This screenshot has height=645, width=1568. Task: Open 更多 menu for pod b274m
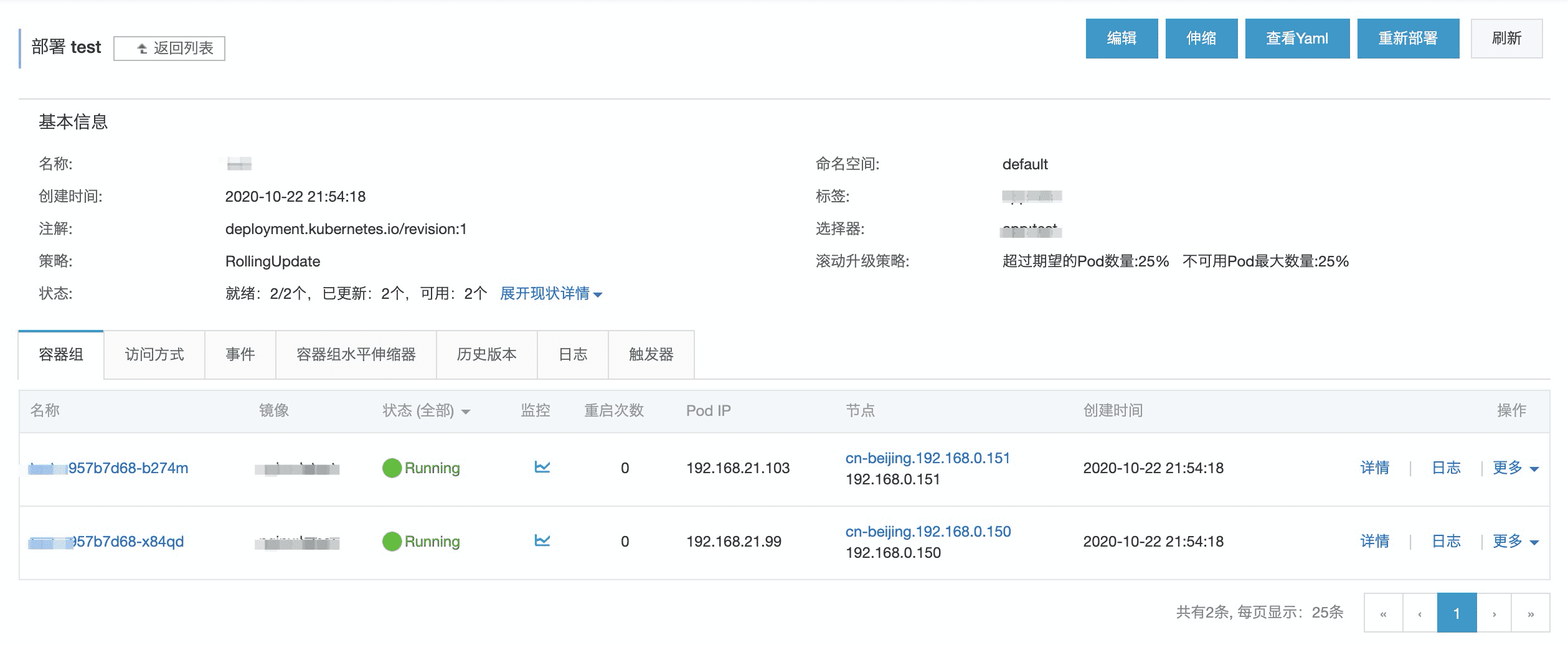coord(1515,468)
